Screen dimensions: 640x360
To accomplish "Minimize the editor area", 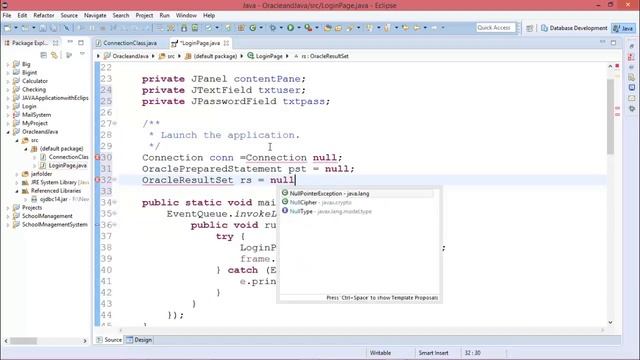I will [602, 42].
